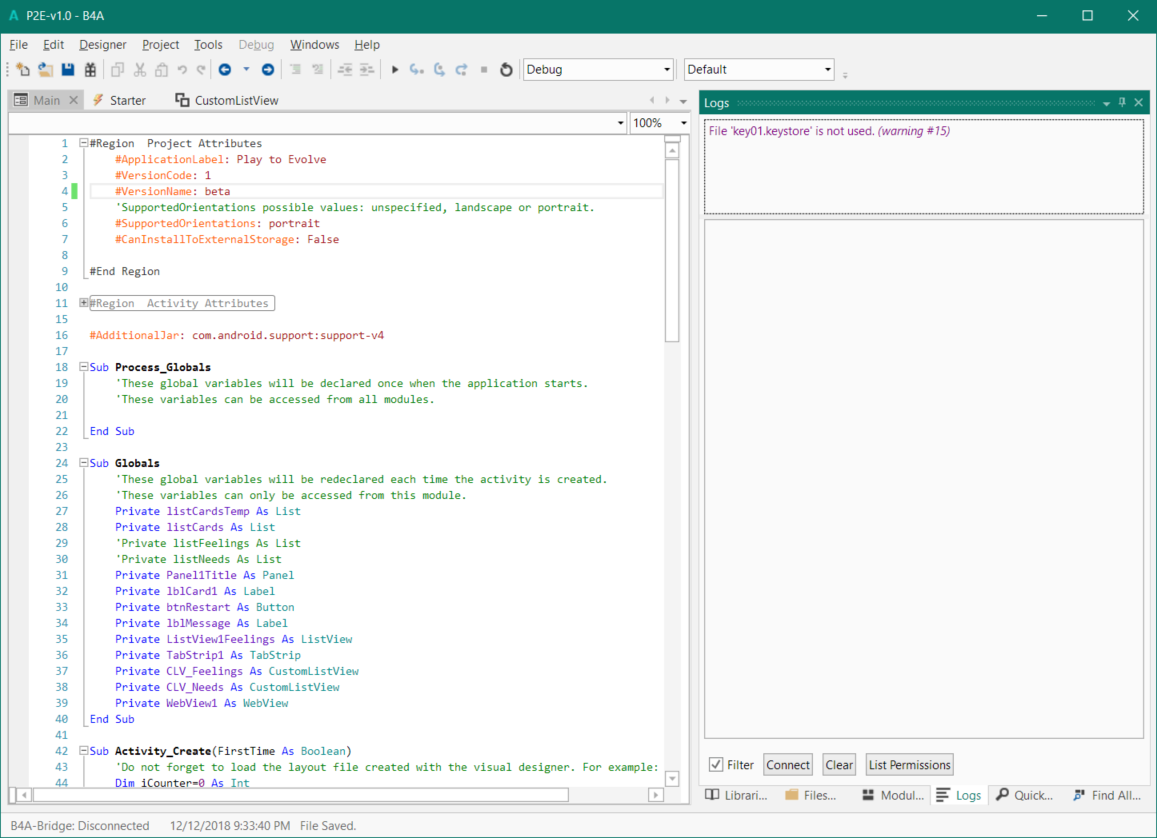
Task: Open the Designer menu
Action: pyautogui.click(x=103, y=45)
